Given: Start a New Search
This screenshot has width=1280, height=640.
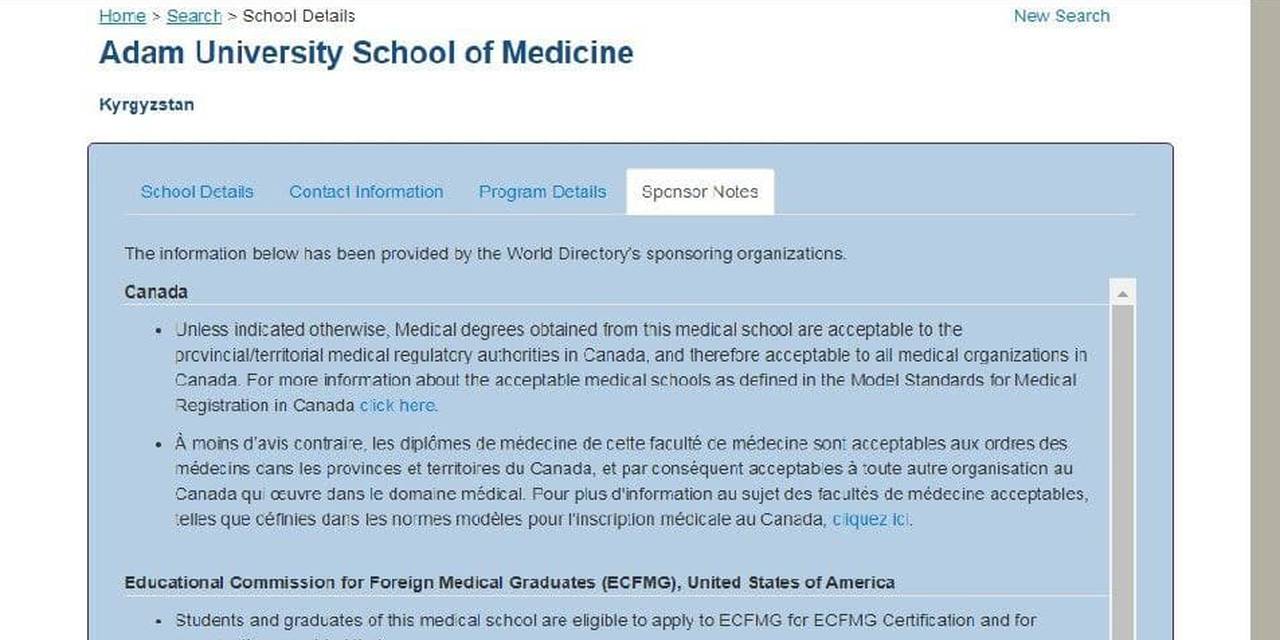Looking at the screenshot, I should (1061, 16).
